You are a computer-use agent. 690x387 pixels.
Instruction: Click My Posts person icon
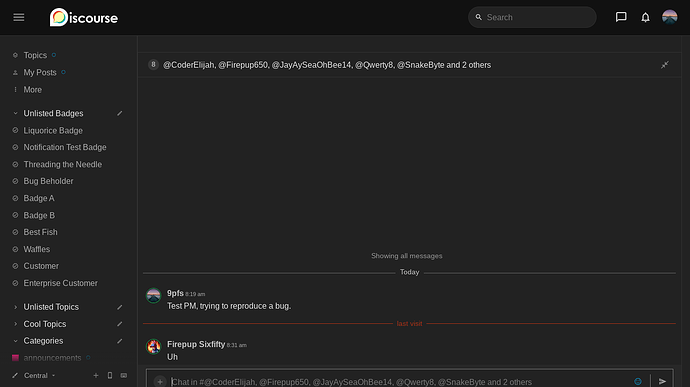[15, 72]
